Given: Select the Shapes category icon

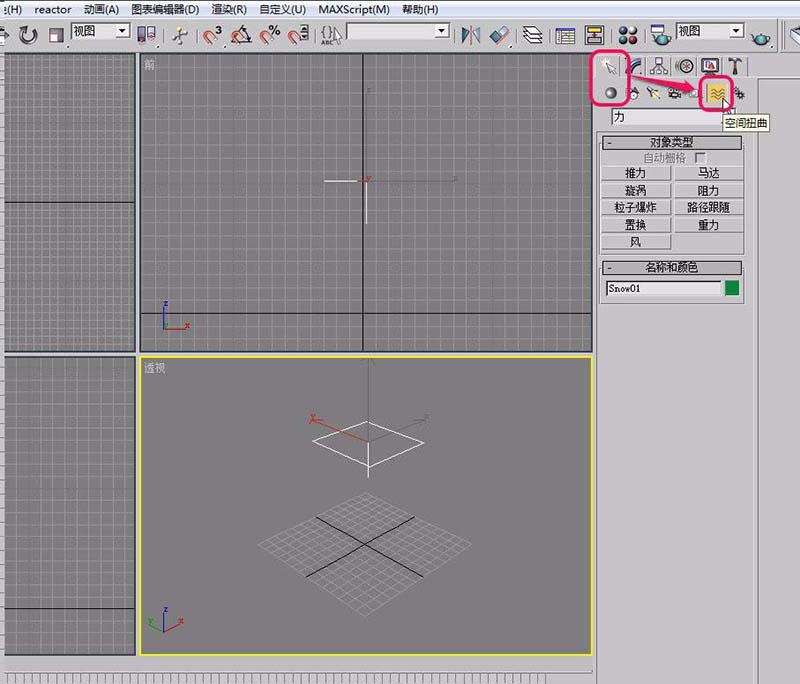Looking at the screenshot, I should point(633,93).
